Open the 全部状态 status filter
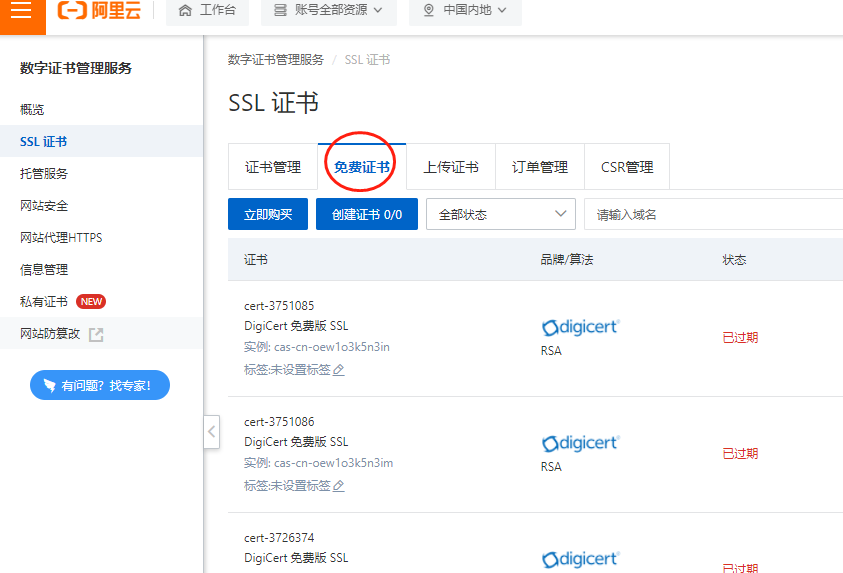Viewport: 843px width, 573px height. (x=501, y=214)
